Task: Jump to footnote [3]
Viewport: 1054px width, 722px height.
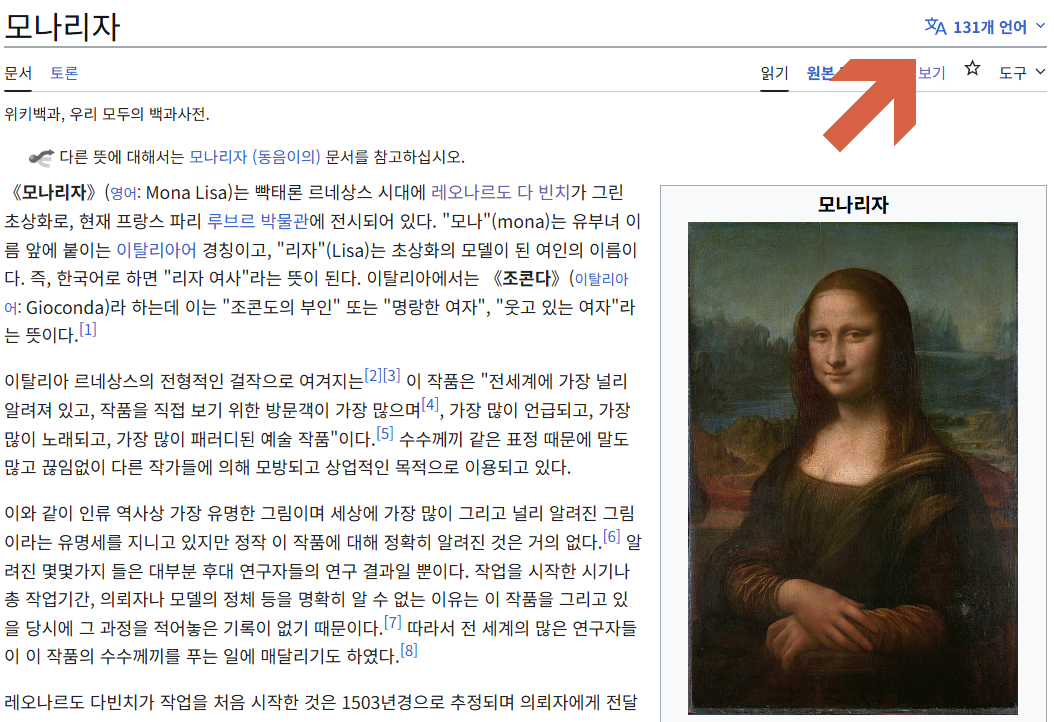Action: (392, 375)
